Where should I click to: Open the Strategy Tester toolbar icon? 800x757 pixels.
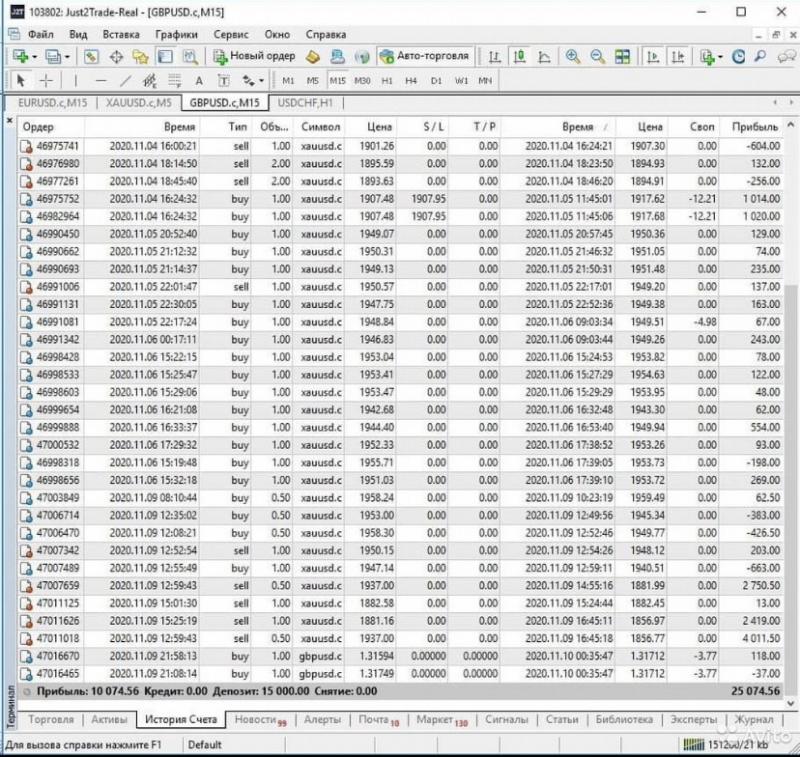click(x=190, y=57)
